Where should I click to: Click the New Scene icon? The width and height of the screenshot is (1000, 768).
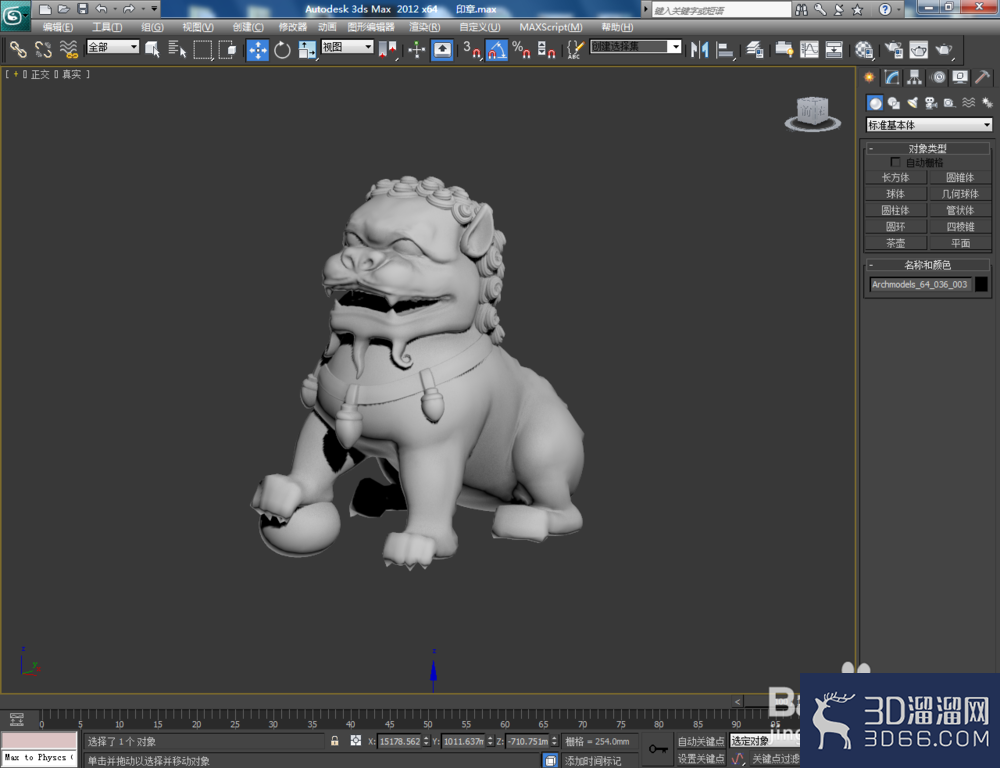coord(45,9)
